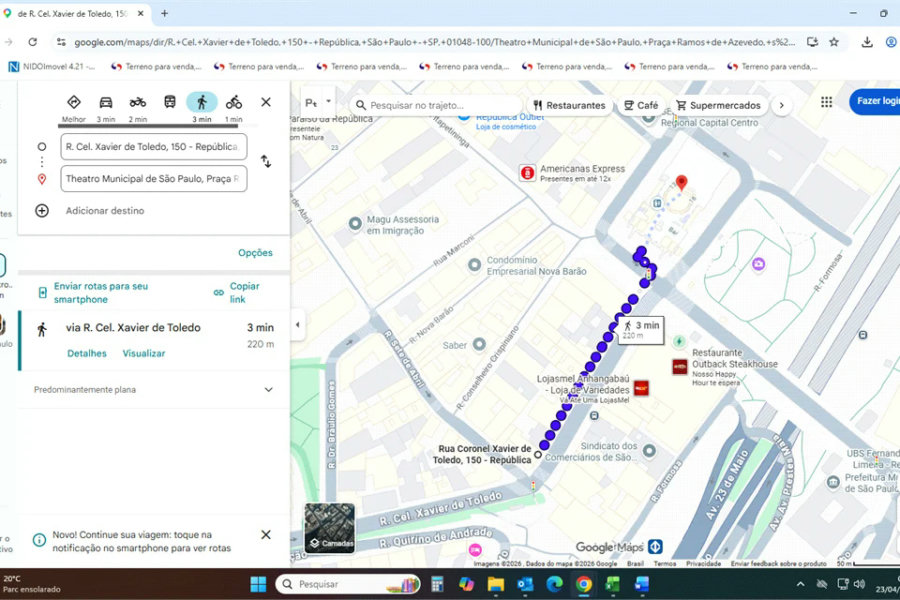Bookmark this page with star icon
This screenshot has height=600, width=900.
point(834,42)
